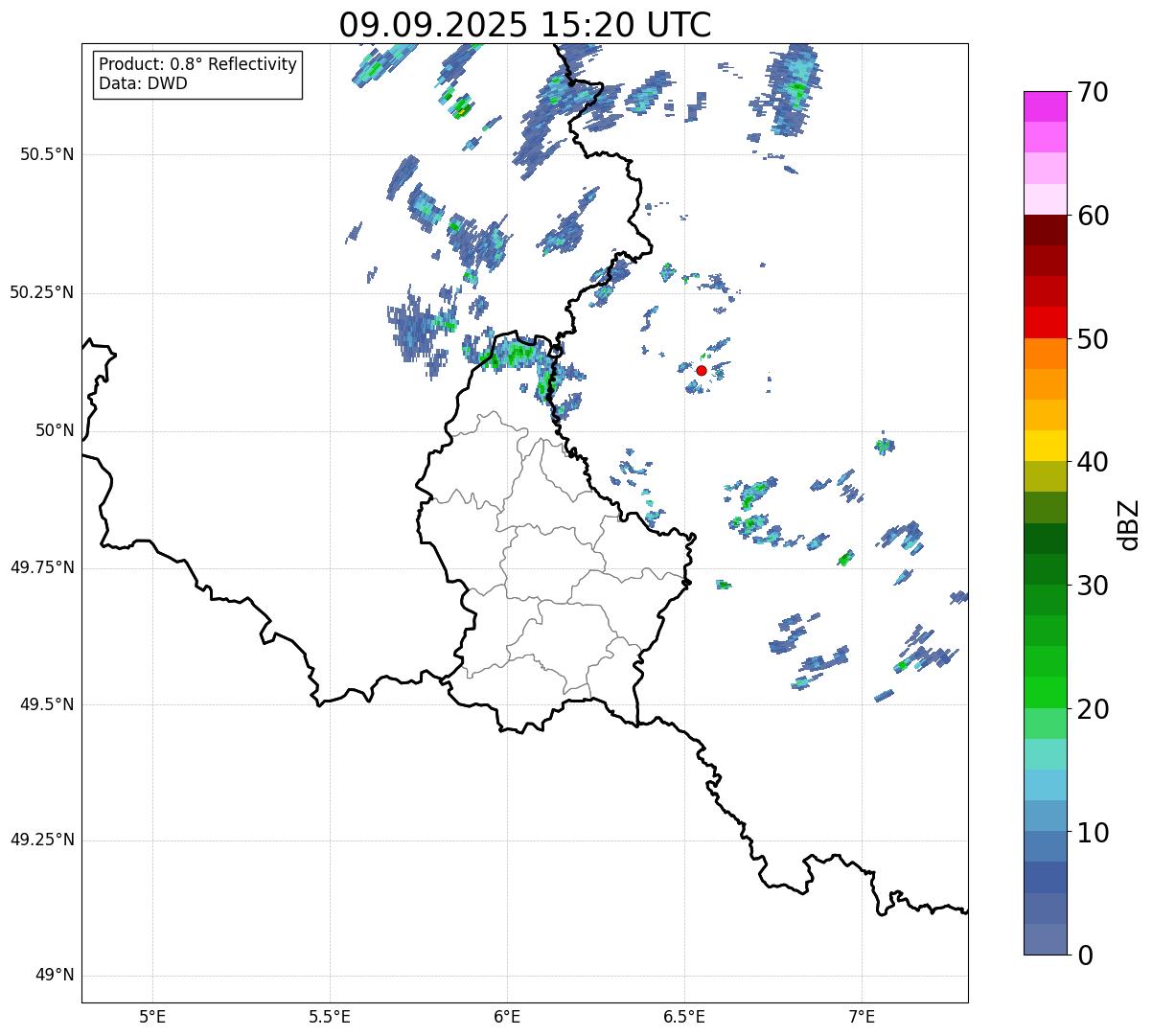Click the light blue swatch near 13 dBZ
The width and height of the screenshot is (1152, 1036).
point(1046,786)
